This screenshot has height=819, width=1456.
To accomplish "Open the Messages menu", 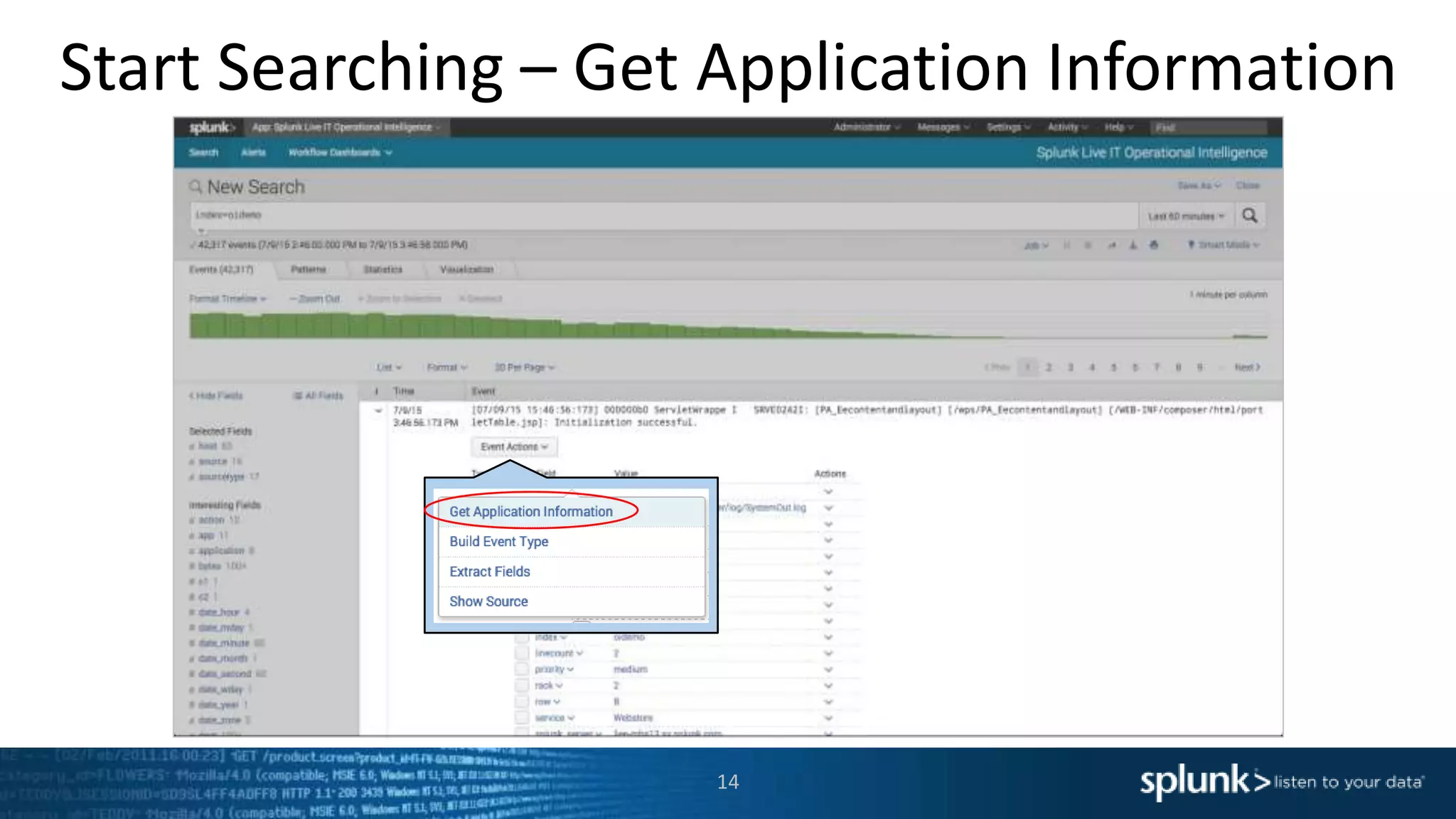I will click(x=943, y=127).
